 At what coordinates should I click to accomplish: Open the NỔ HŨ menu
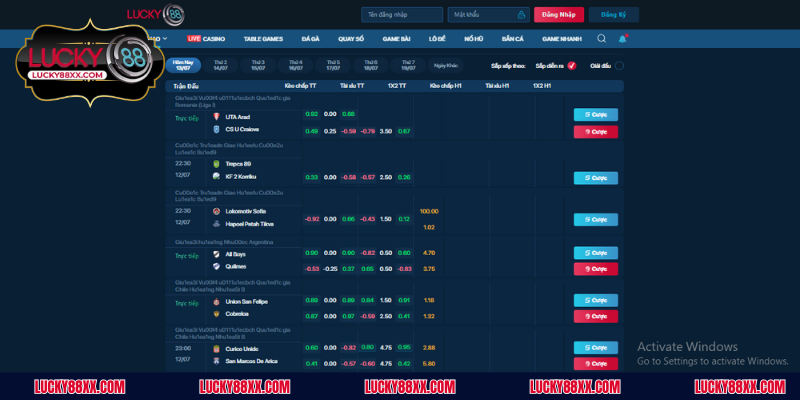(474, 39)
